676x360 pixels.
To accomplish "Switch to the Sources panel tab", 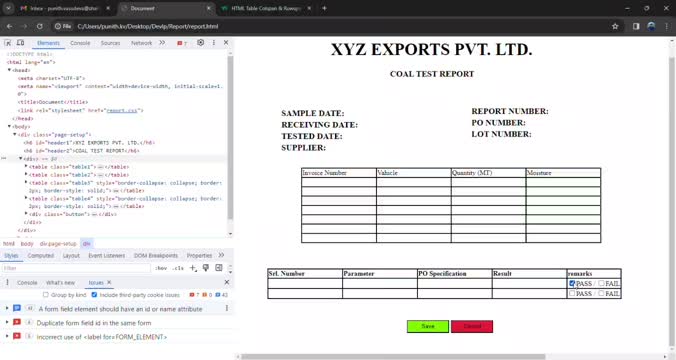I will [x=110, y=43].
